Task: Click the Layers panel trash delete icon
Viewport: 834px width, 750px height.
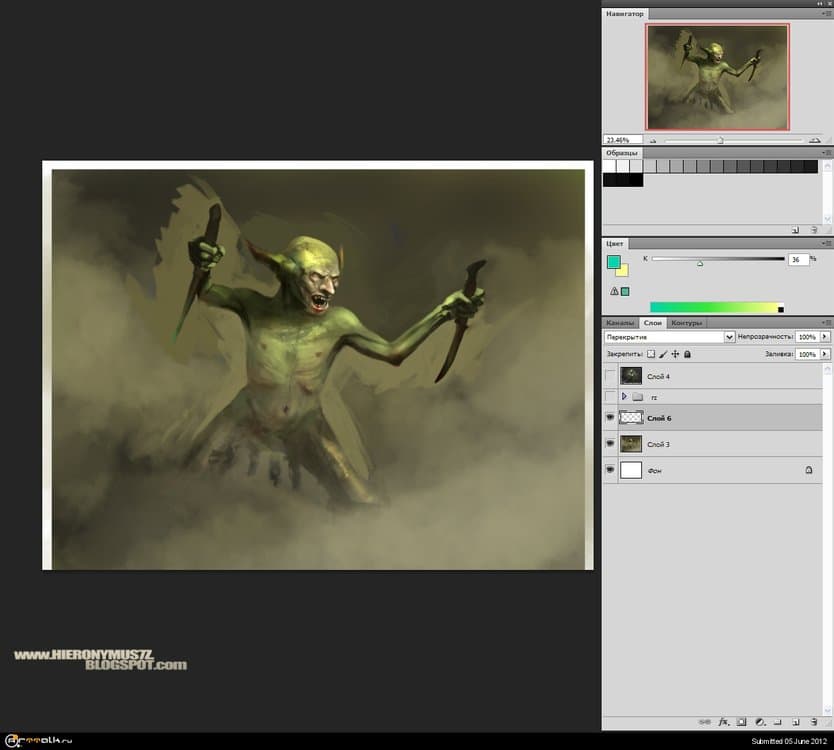Action: (814, 722)
